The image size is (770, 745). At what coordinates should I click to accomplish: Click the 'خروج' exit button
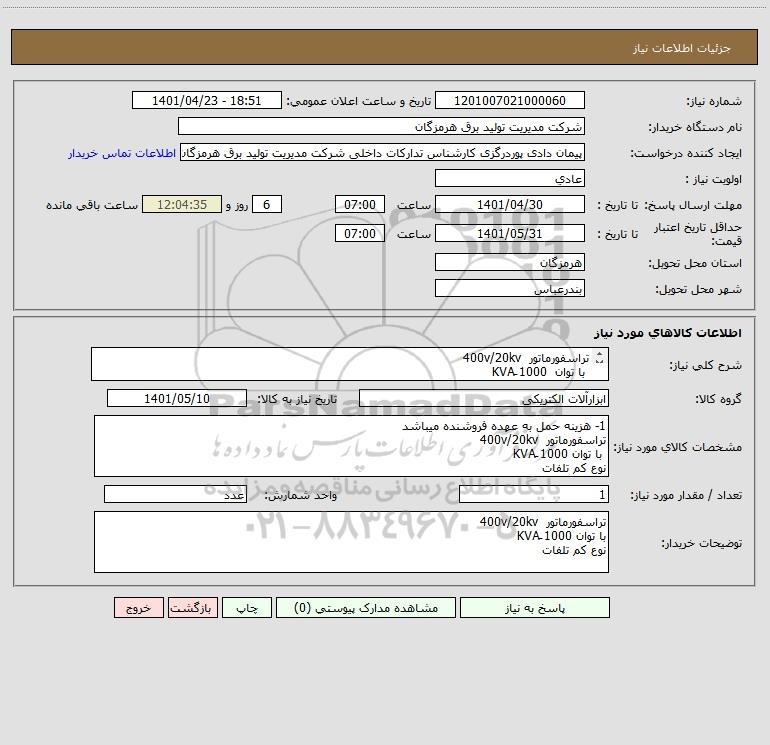click(x=138, y=608)
